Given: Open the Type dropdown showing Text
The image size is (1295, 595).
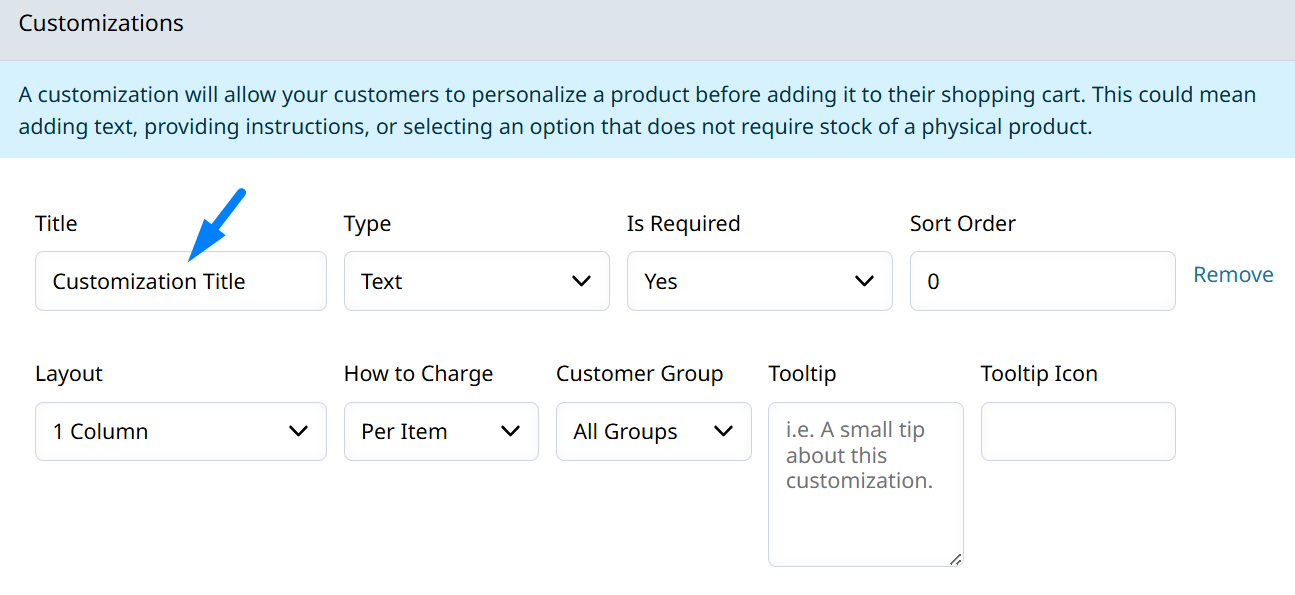Looking at the screenshot, I should click(x=476, y=281).
